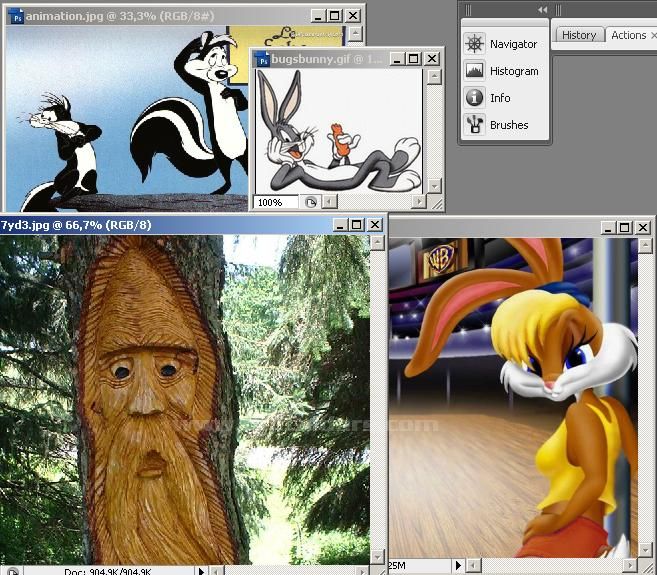Minimize the animation.jpg window
The image size is (657, 575).
tap(317, 16)
